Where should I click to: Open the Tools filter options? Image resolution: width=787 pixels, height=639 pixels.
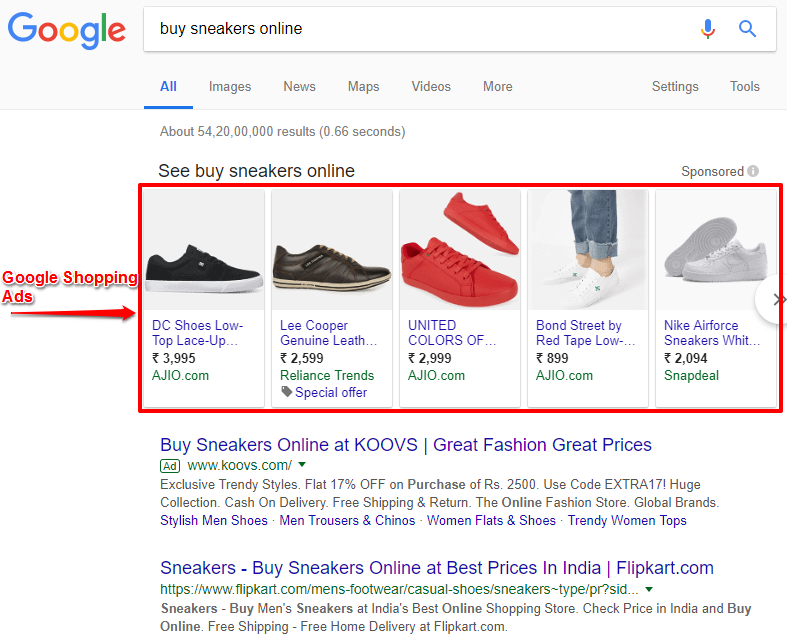744,87
